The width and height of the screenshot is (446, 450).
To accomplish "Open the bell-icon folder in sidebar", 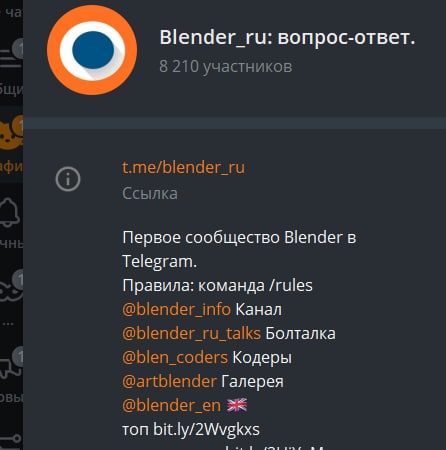I will pyautogui.click(x=9, y=212).
